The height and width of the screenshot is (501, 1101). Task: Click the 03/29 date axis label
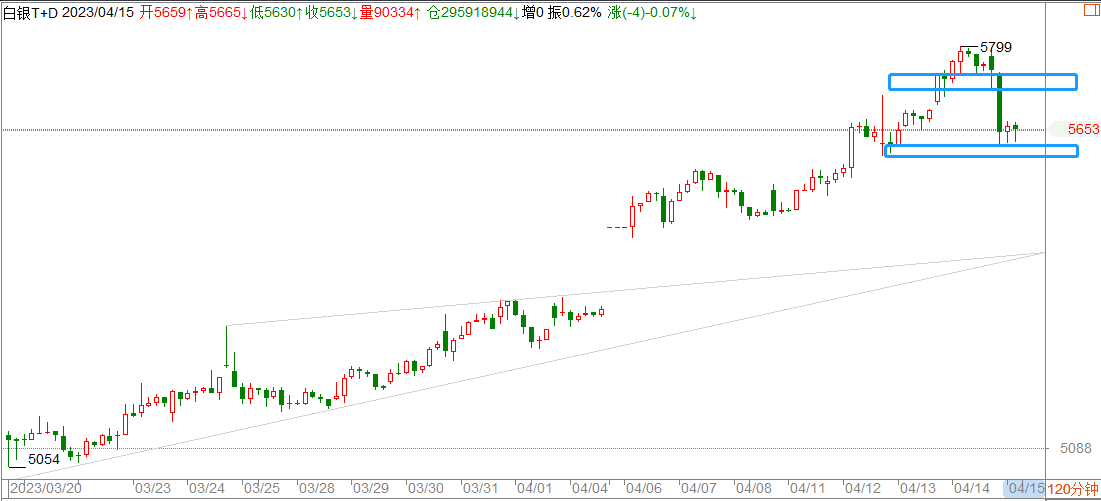tap(371, 488)
